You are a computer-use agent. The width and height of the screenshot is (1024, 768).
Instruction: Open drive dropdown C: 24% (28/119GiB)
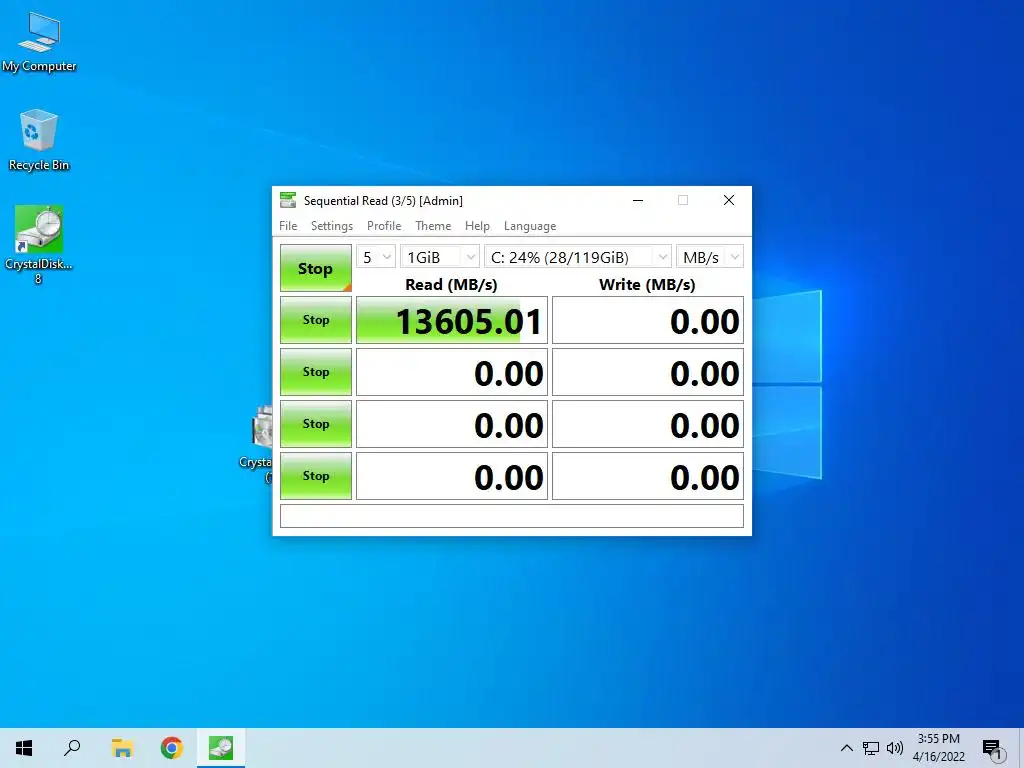click(x=577, y=257)
